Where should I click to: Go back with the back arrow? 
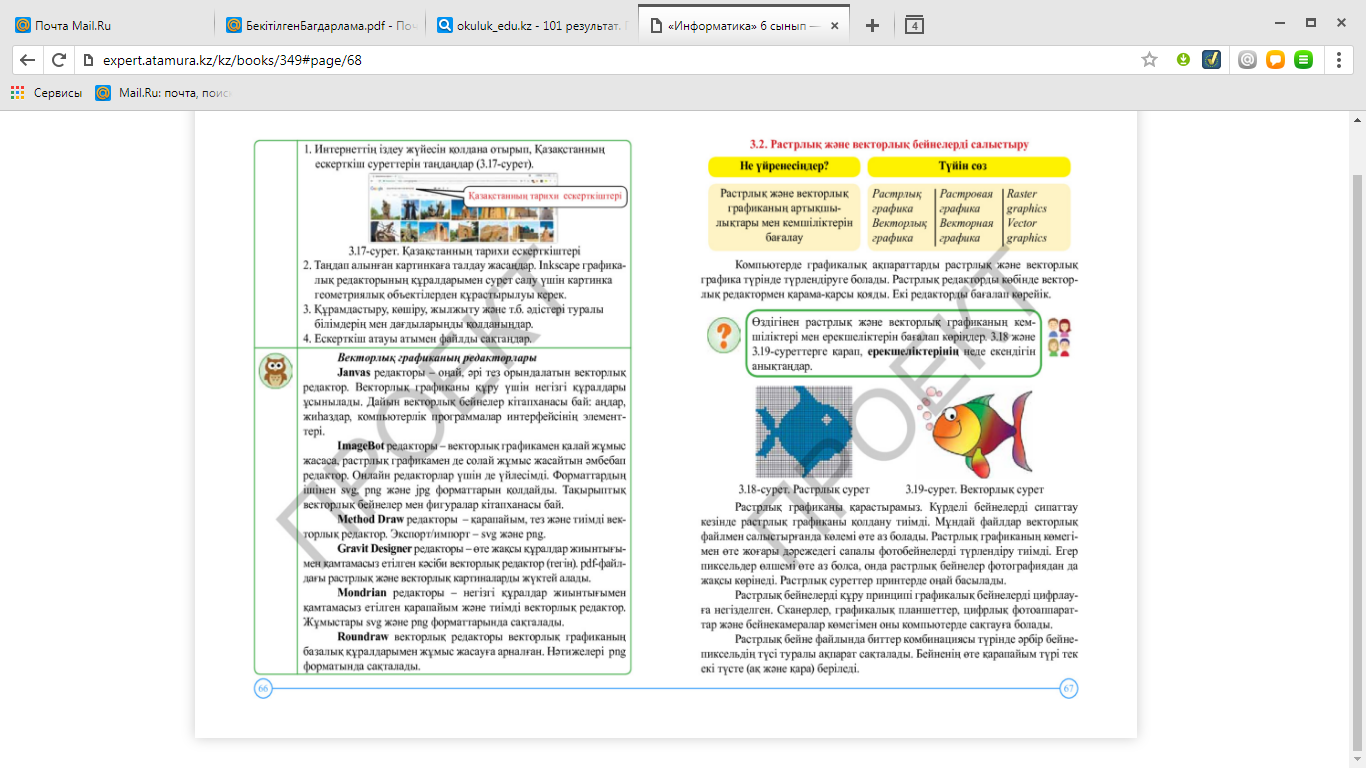[x=27, y=60]
